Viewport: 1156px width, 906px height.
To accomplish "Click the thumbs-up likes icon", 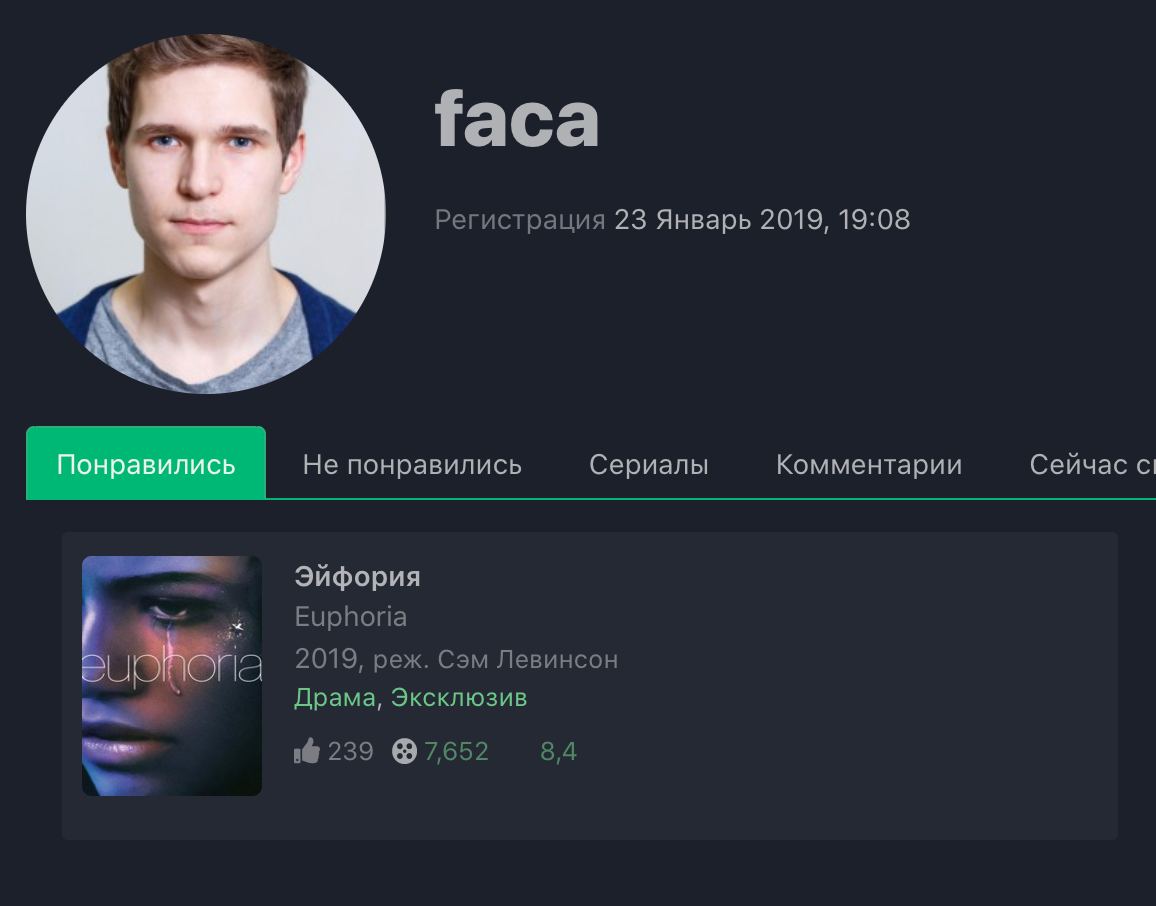I will 307,750.
